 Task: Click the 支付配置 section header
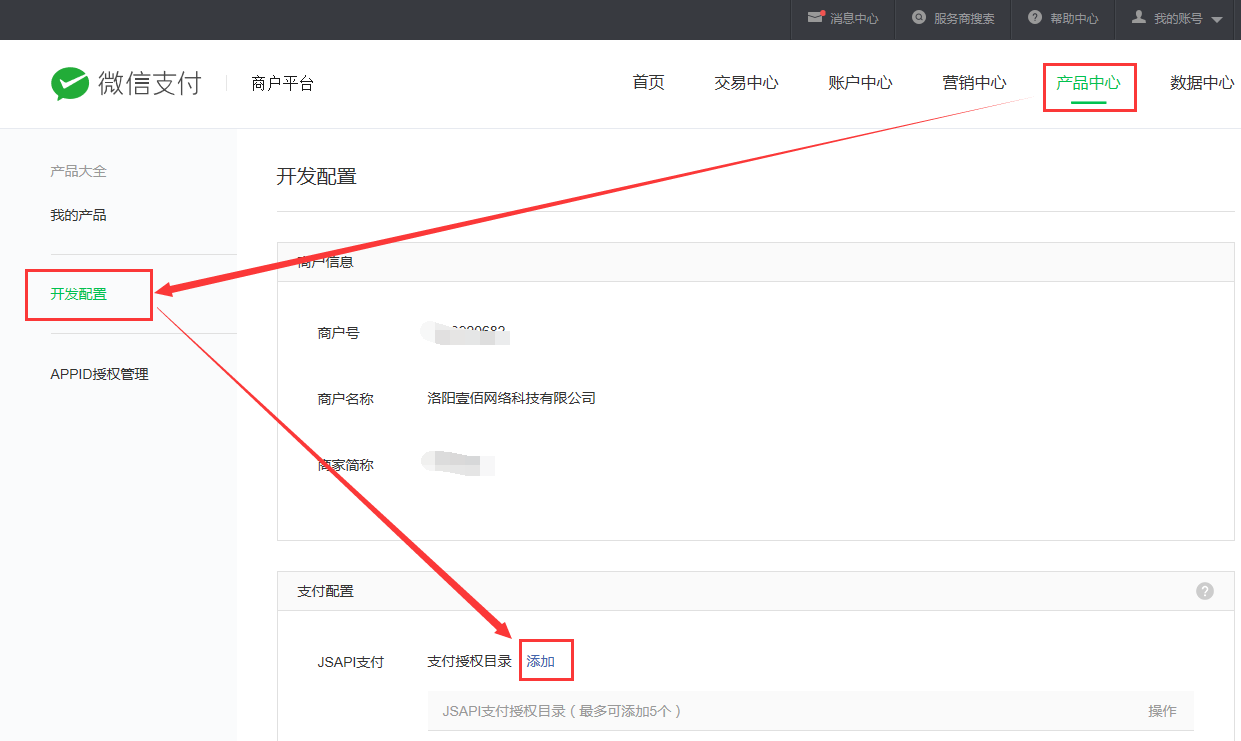[756, 591]
